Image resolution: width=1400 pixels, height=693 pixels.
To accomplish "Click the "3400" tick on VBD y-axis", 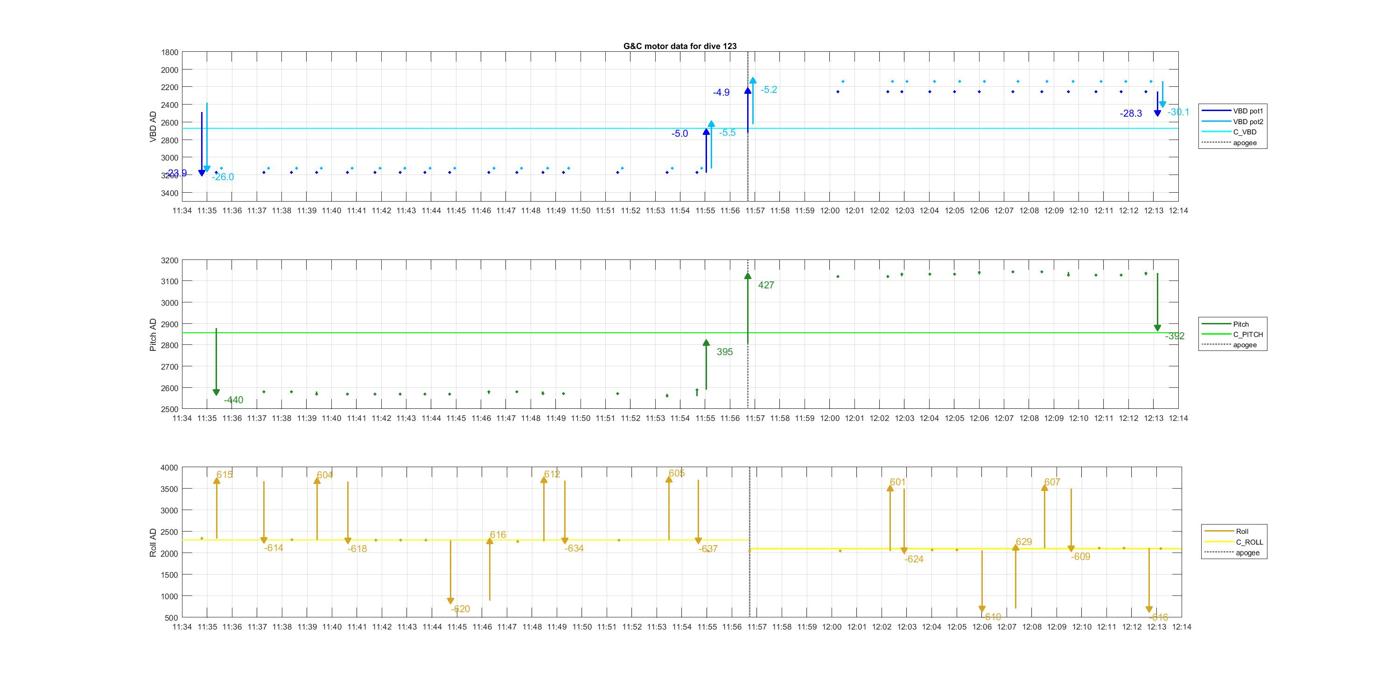I will click(170, 193).
